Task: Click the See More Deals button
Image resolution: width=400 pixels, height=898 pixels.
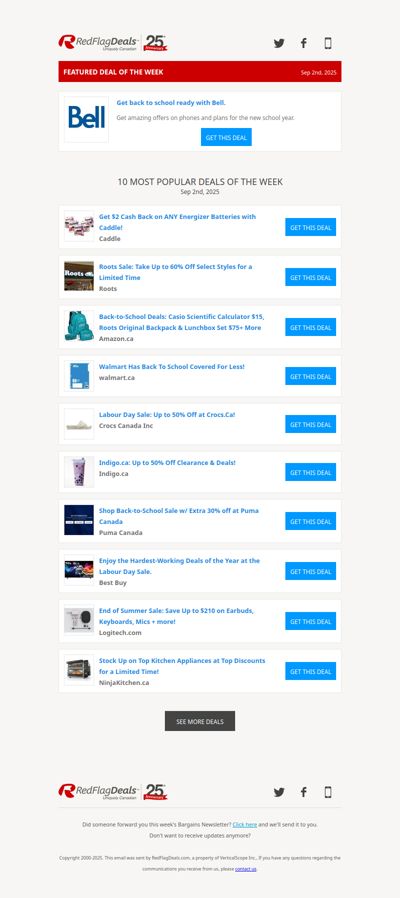Action: click(200, 721)
